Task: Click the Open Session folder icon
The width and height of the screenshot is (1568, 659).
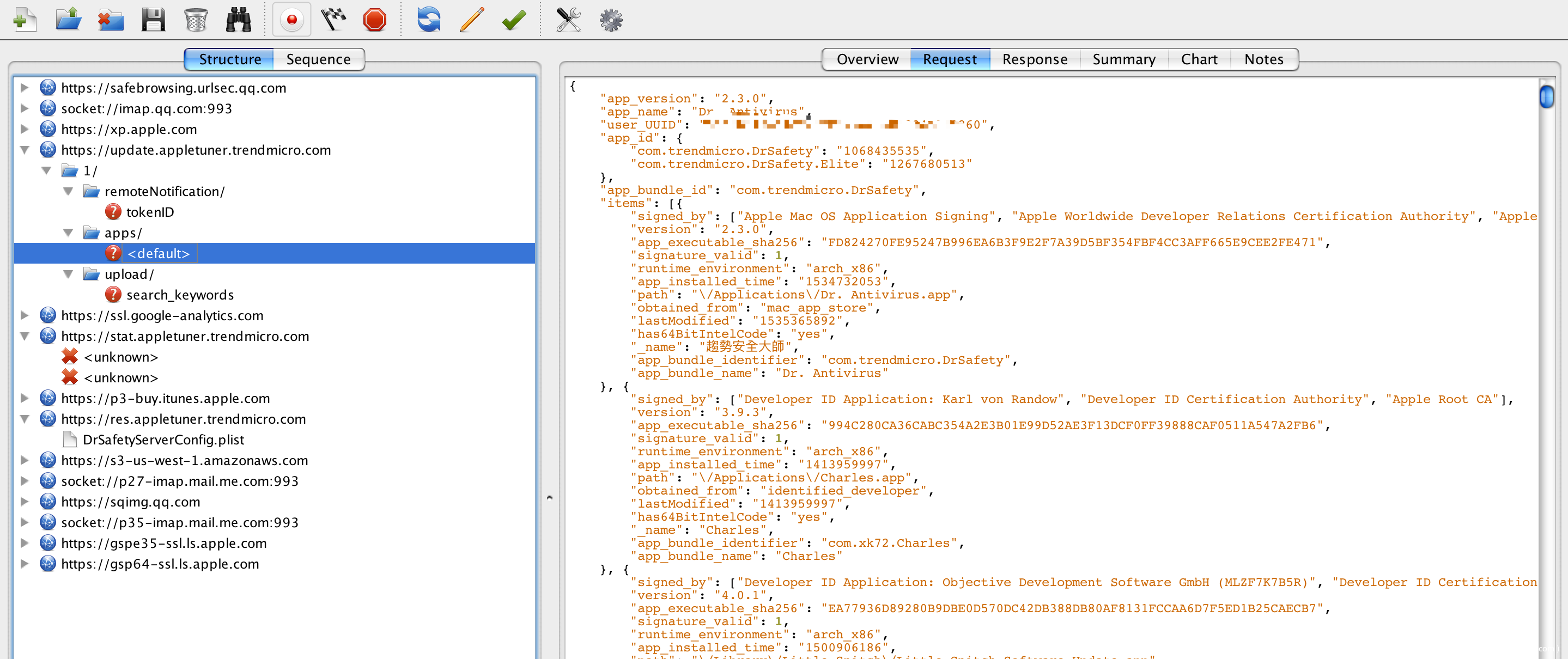Action: coord(68,20)
